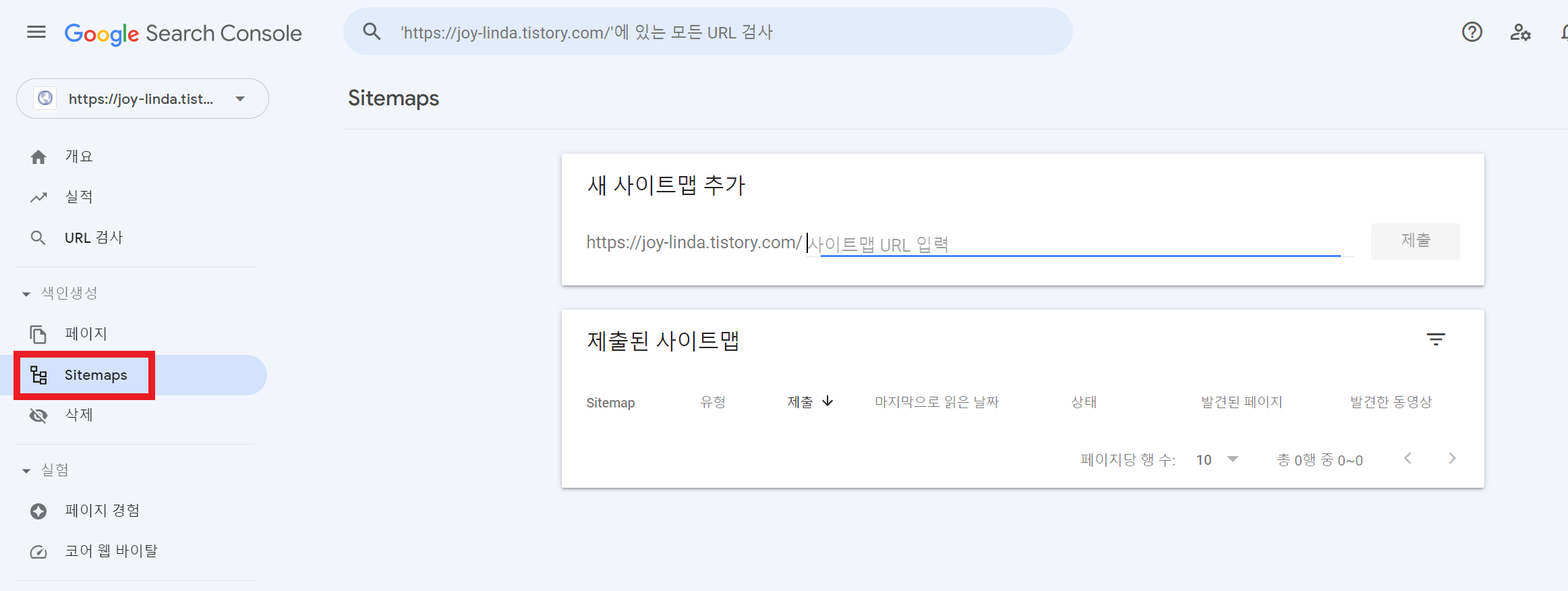
Task: Click the 제출된 사이트맵 heading
Action: 663,341
